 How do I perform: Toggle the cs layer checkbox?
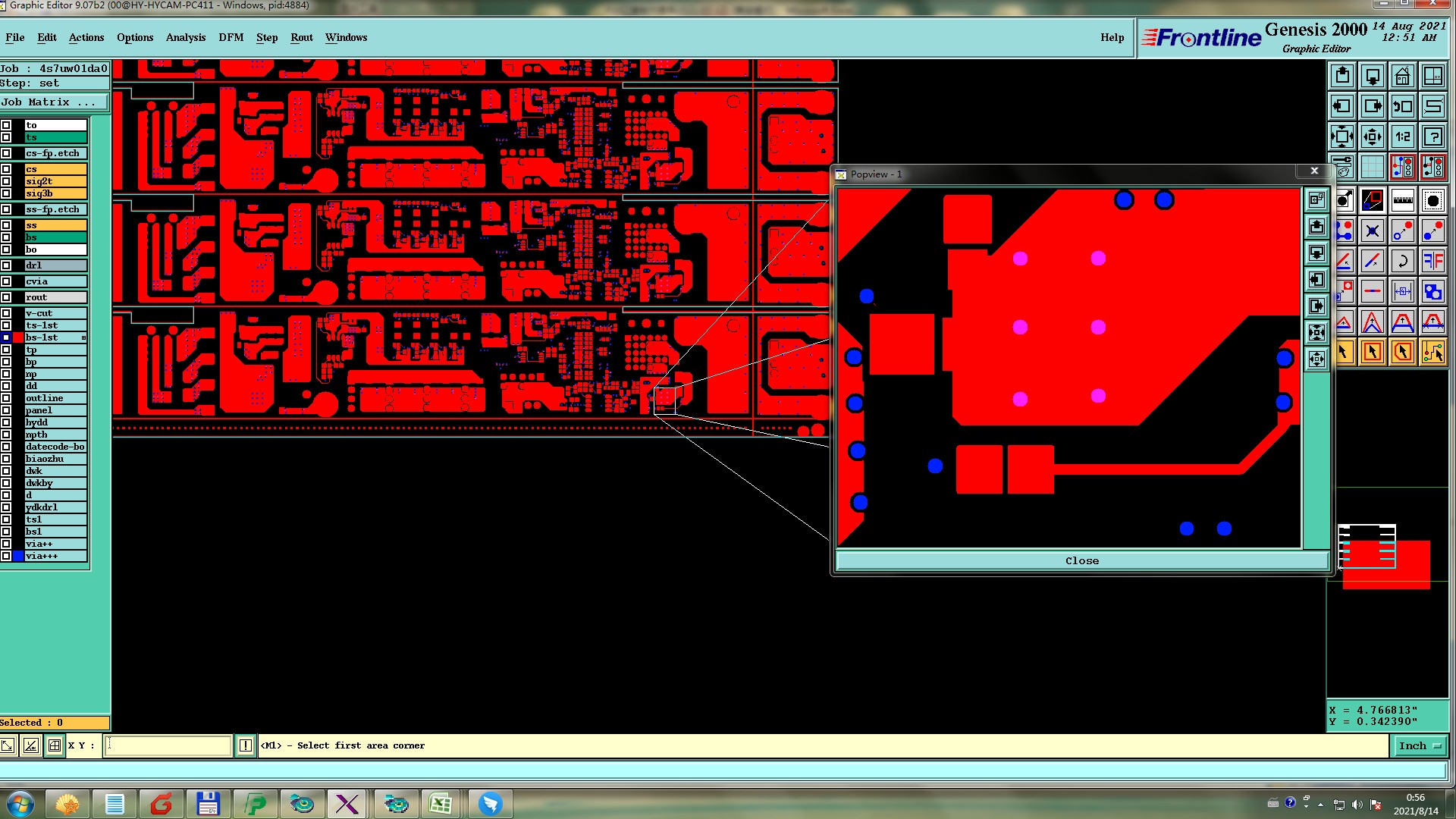click(x=6, y=169)
